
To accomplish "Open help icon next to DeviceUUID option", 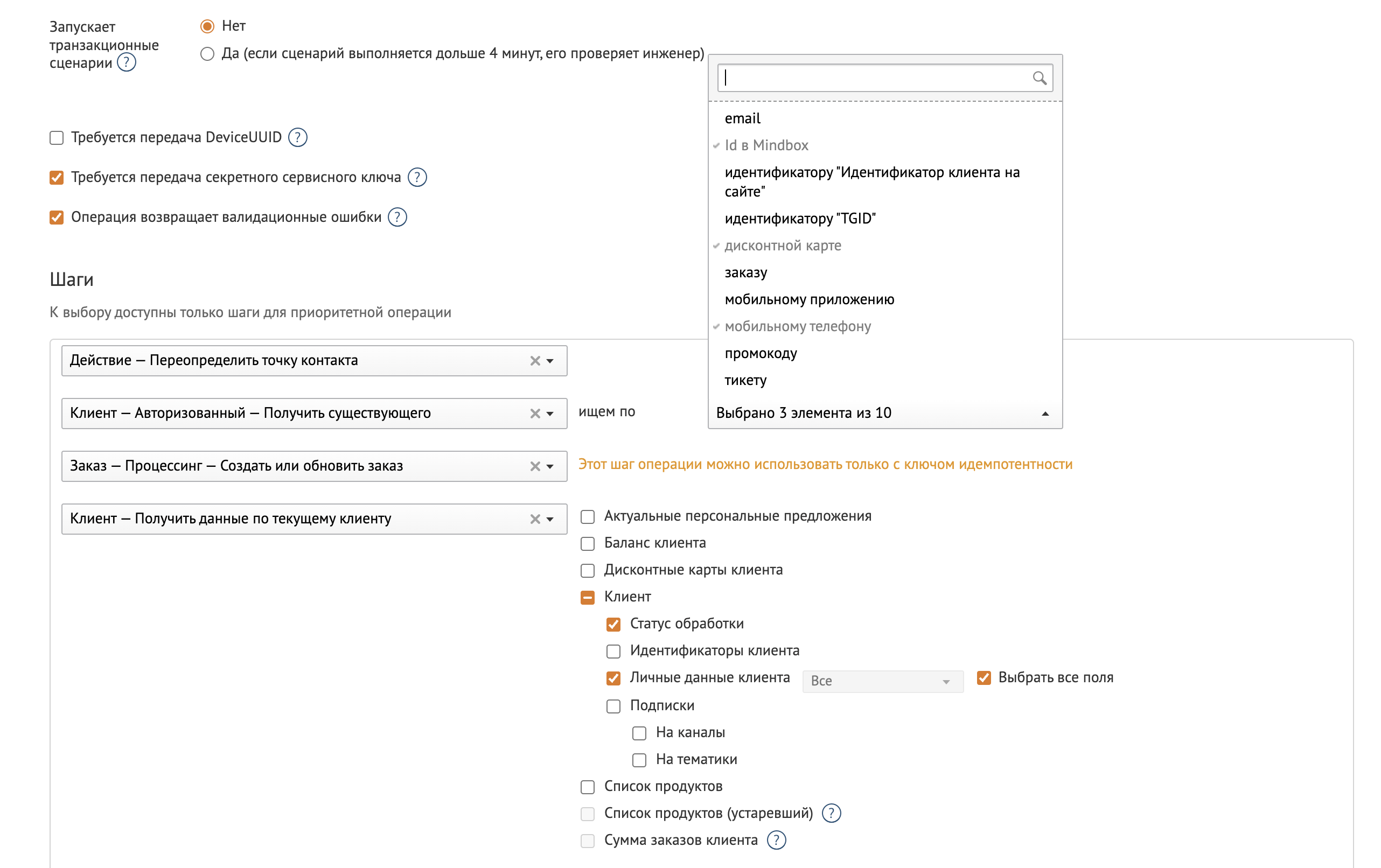I will pos(298,138).
